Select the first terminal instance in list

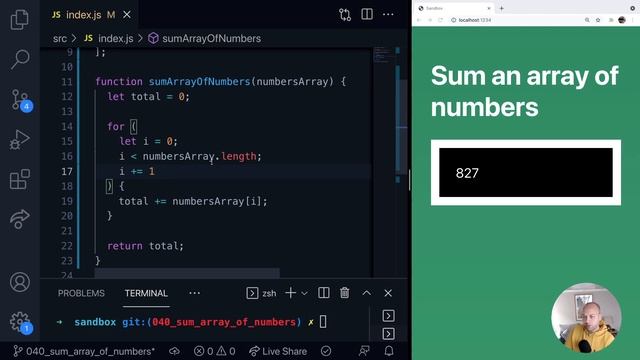click(x=388, y=316)
